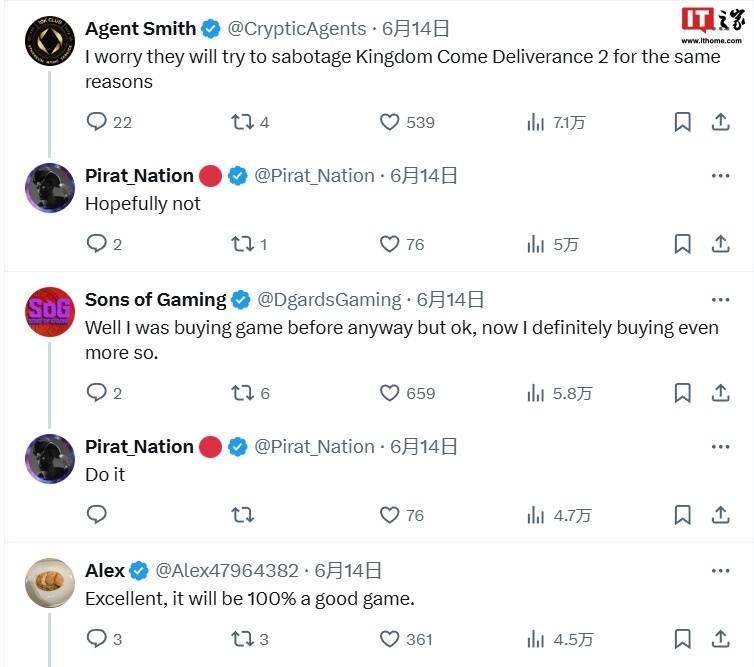Retweet Agent Smith's sabotage tweet
The height and width of the screenshot is (667, 754).
242,122
